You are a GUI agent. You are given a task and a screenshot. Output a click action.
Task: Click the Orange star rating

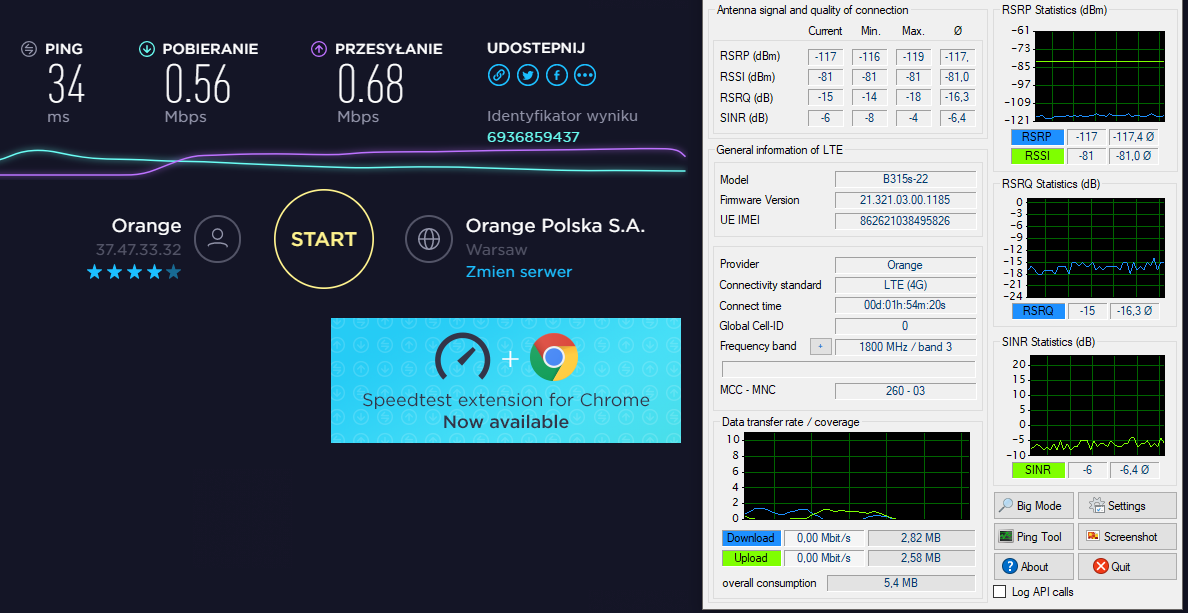click(134, 272)
